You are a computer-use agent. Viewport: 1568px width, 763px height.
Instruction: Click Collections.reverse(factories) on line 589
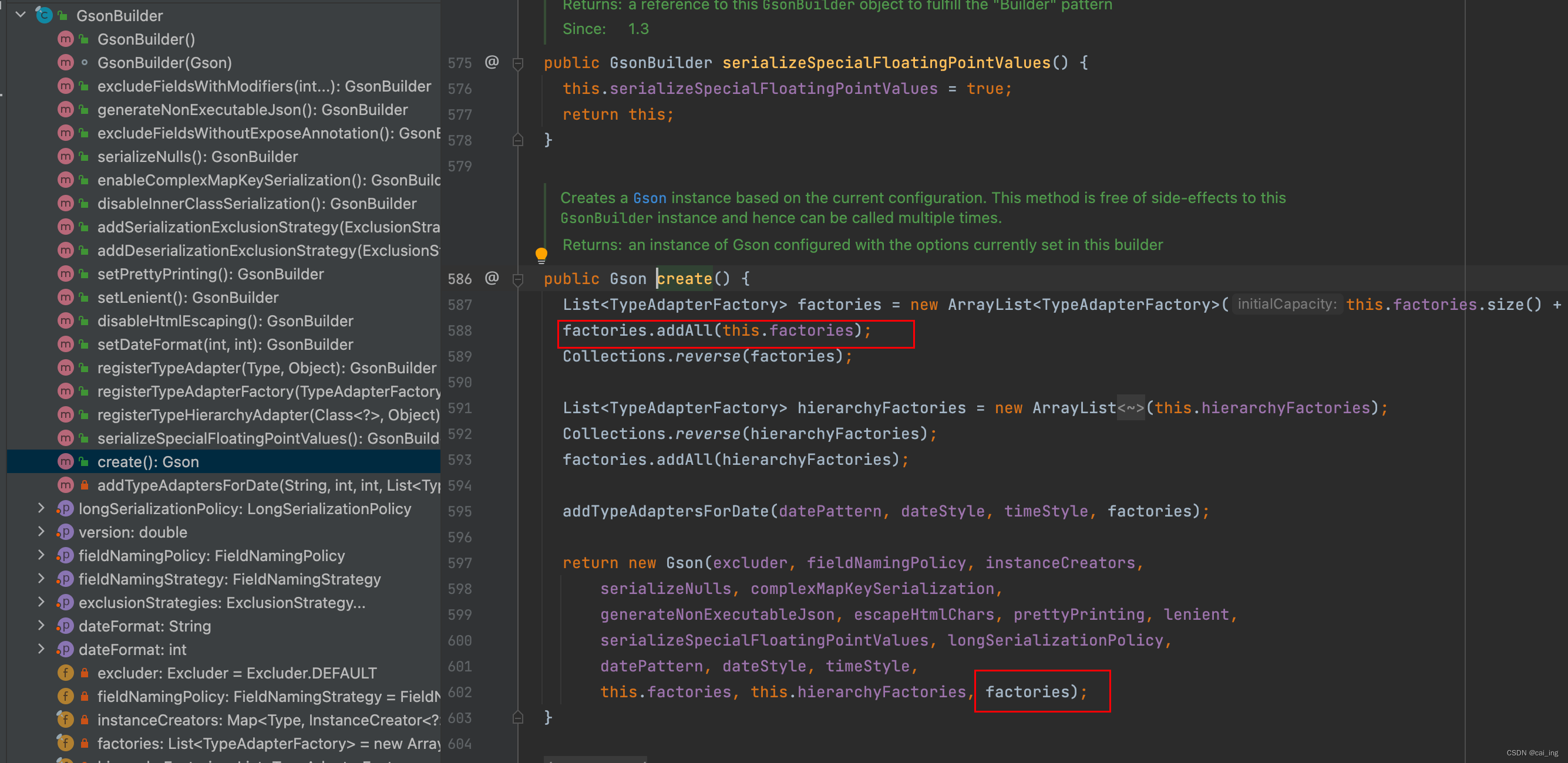[707, 356]
